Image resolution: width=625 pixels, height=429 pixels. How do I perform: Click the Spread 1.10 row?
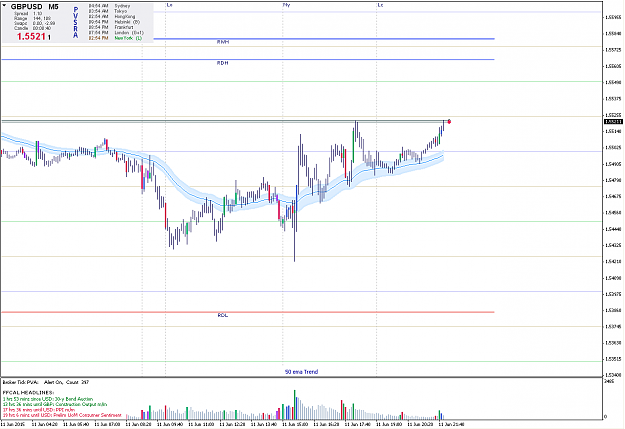(28, 14)
